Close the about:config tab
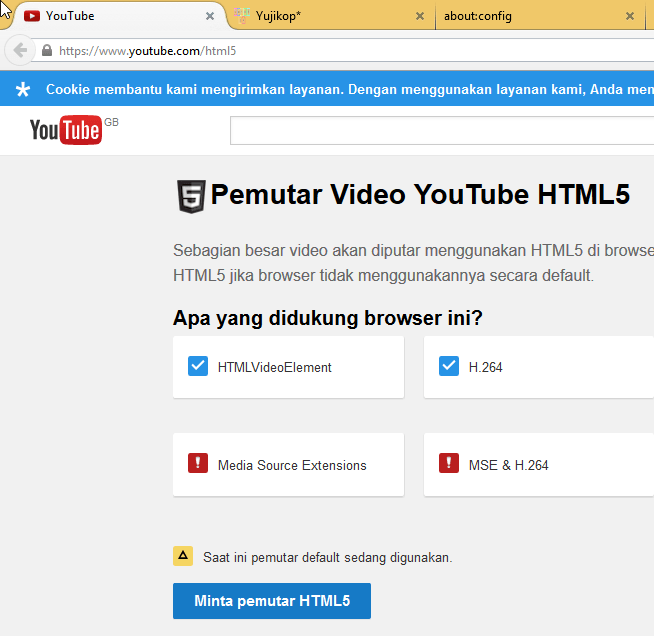 coord(630,16)
